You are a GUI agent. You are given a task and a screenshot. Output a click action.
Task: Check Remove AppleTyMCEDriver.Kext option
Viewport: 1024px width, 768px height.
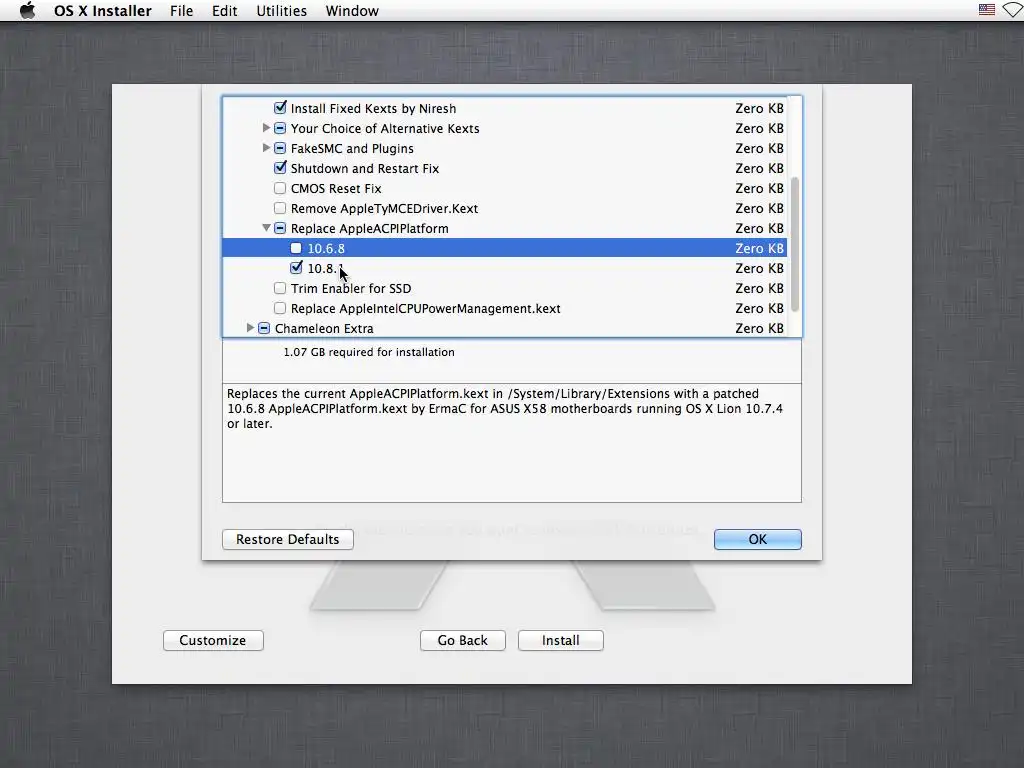(280, 208)
